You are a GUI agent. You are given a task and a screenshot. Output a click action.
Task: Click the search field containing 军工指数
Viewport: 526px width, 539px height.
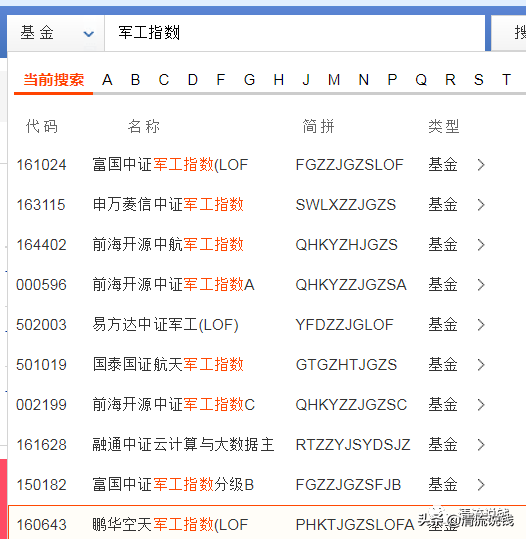[x=295, y=33]
